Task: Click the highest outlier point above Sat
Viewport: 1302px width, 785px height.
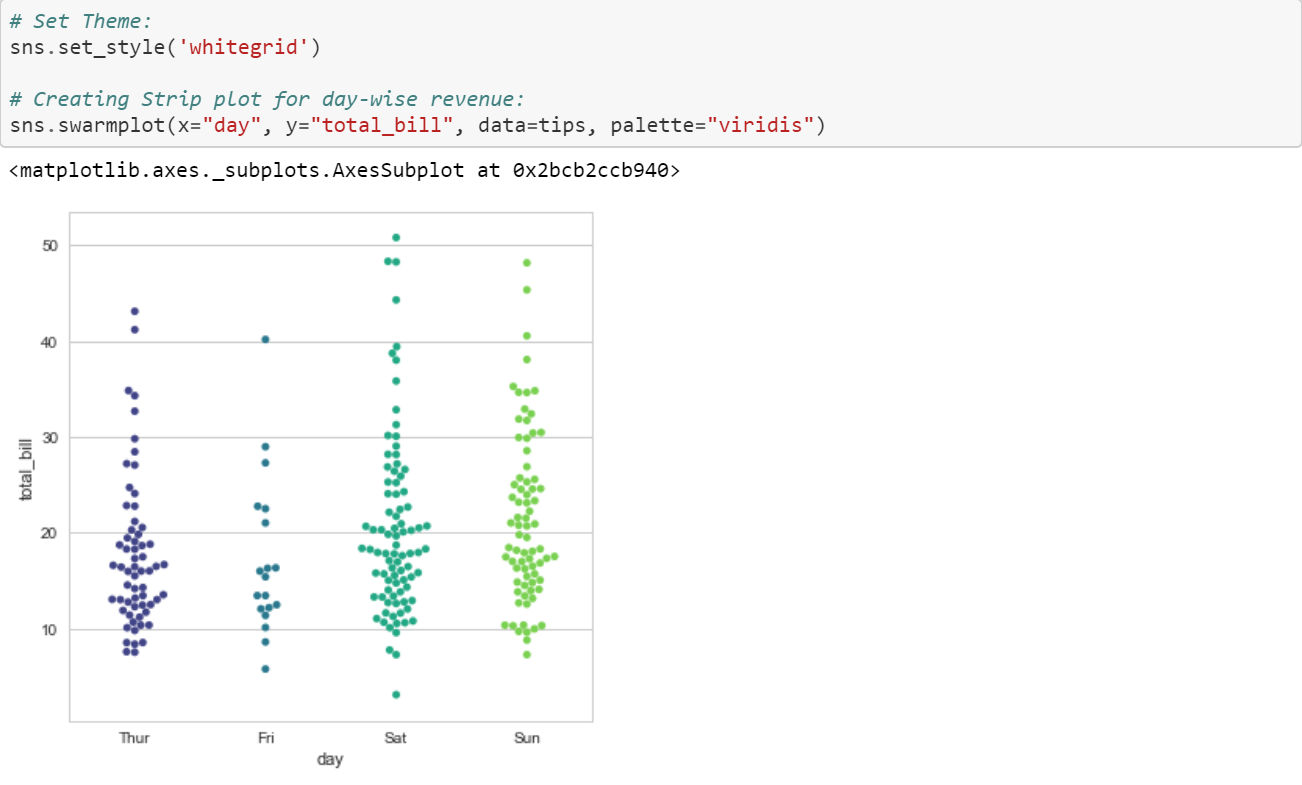Action: [x=396, y=237]
